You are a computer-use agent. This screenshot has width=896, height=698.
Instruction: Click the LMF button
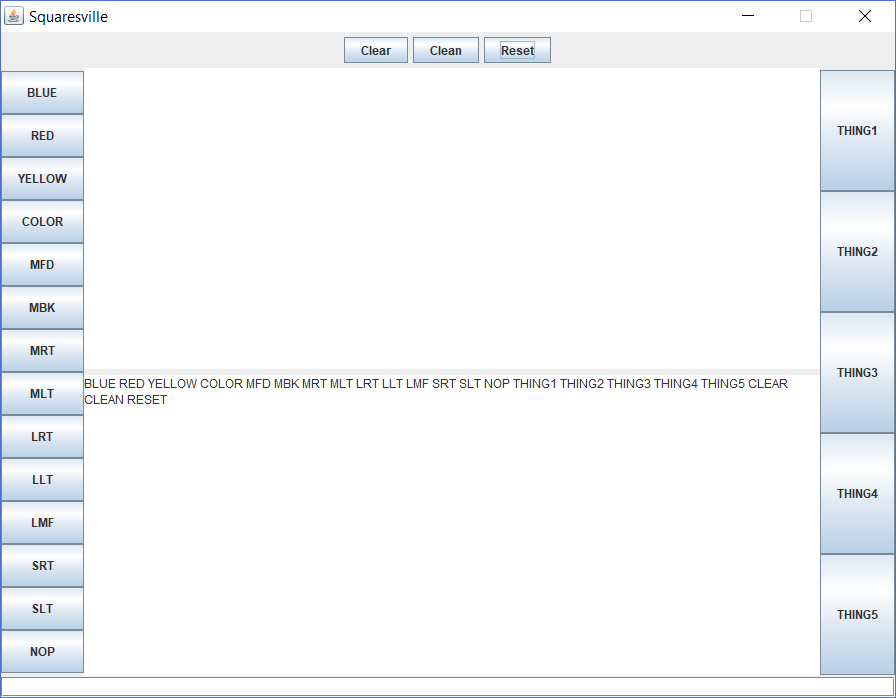click(x=42, y=523)
